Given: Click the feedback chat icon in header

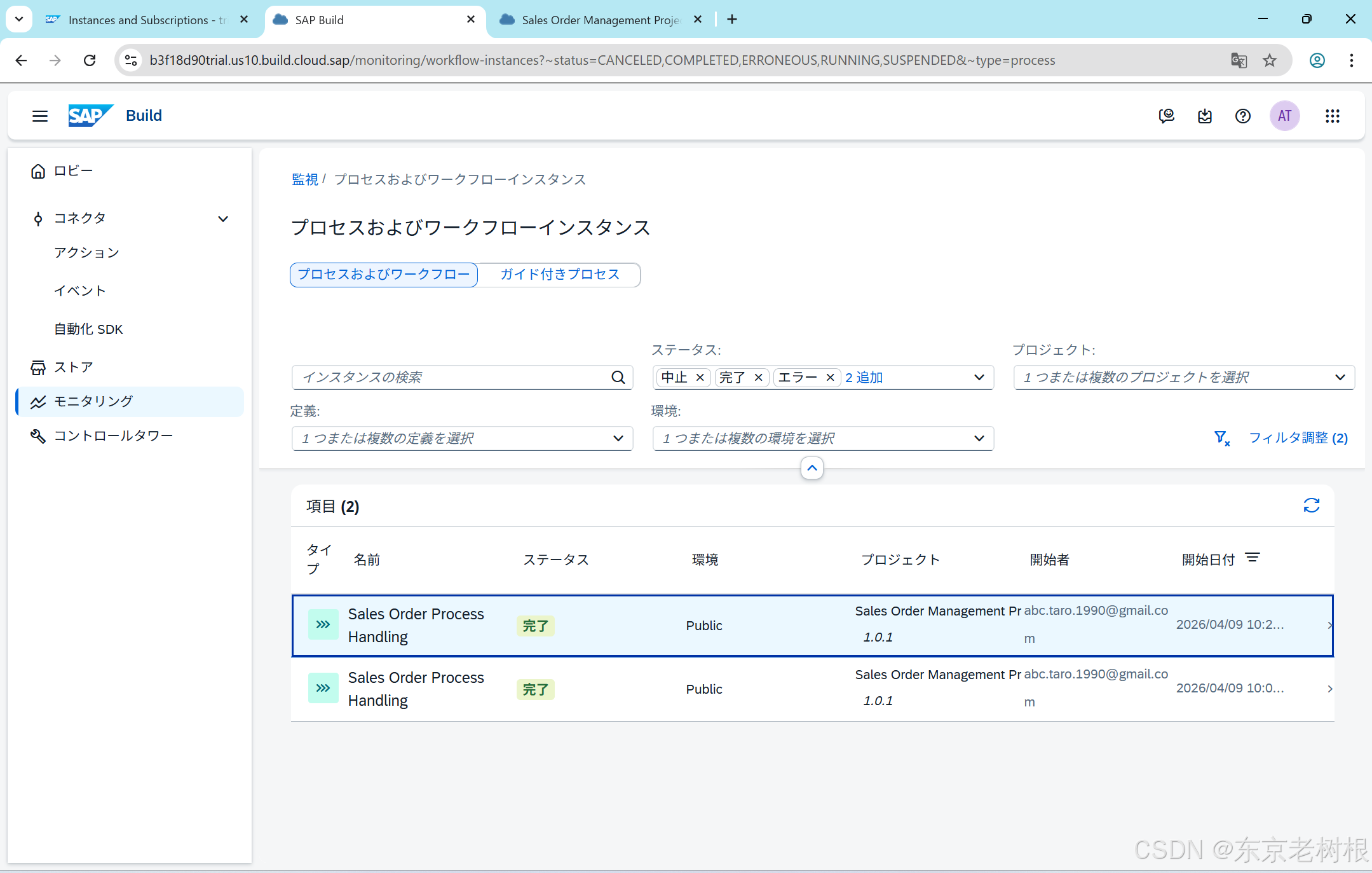Looking at the screenshot, I should [1166, 116].
